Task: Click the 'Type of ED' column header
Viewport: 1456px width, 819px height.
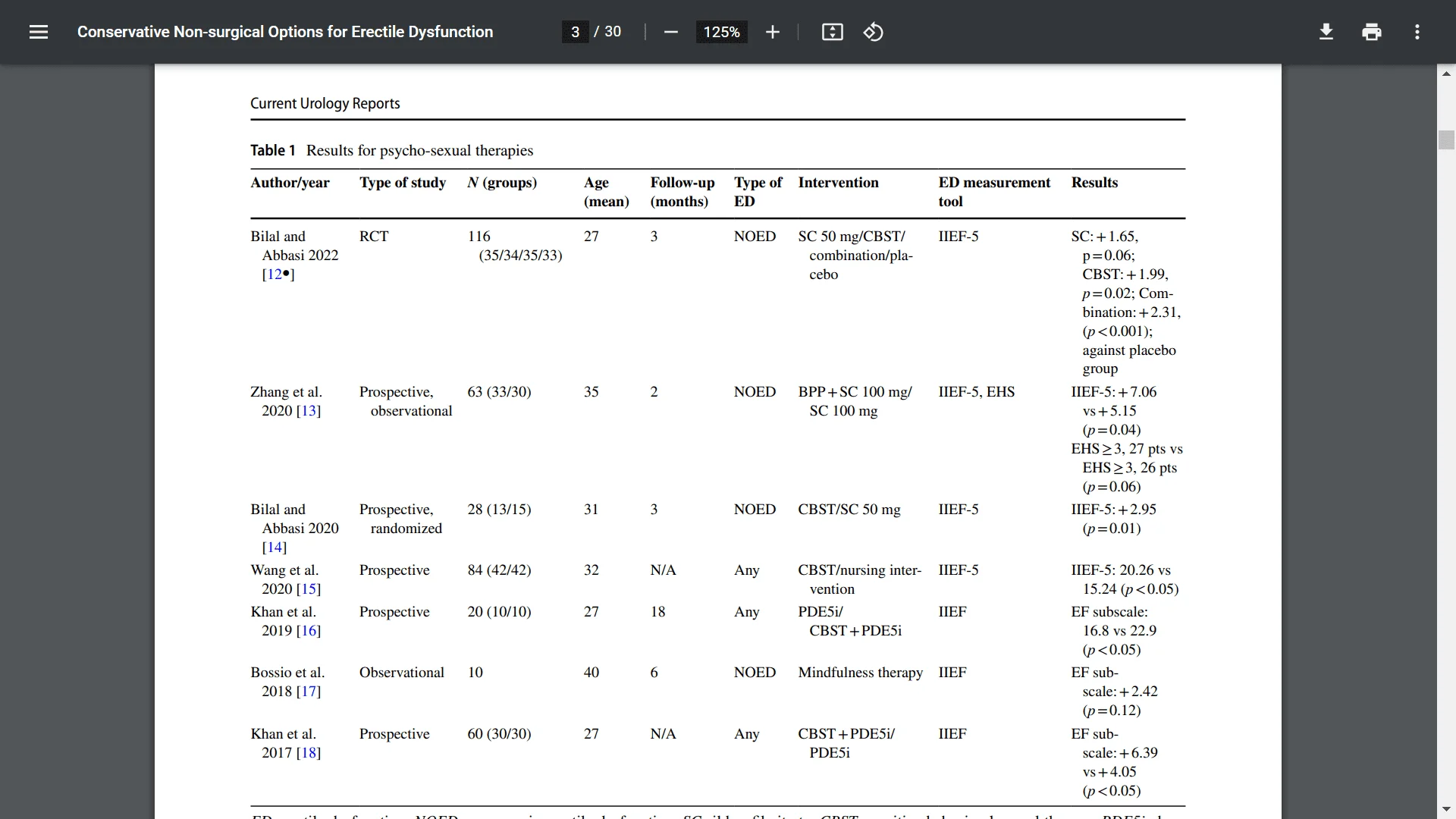Action: tap(758, 192)
